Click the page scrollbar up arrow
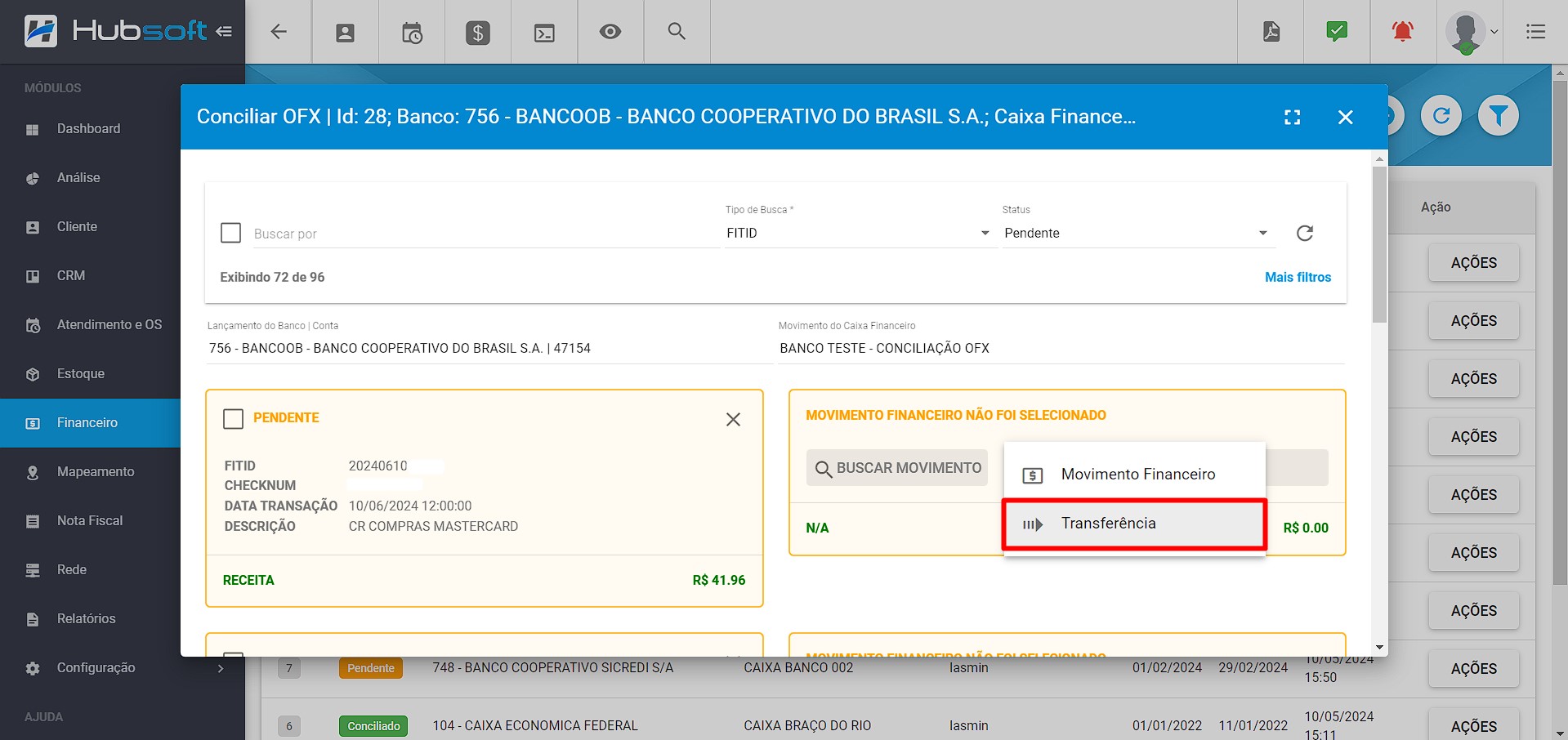Viewport: 1568px width, 740px height. click(1559, 73)
